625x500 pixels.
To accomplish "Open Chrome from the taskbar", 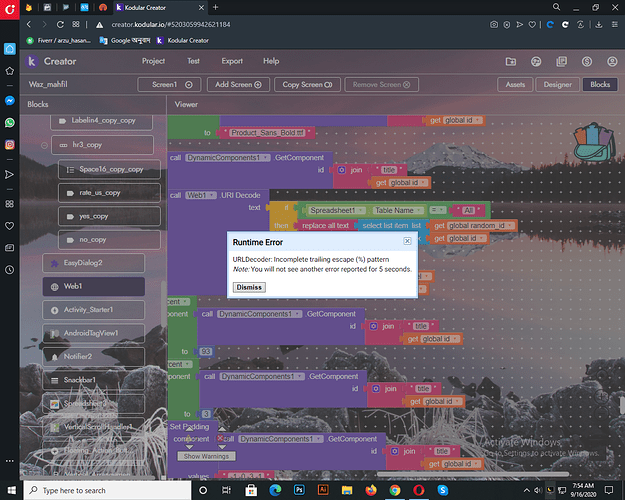I will [395, 490].
